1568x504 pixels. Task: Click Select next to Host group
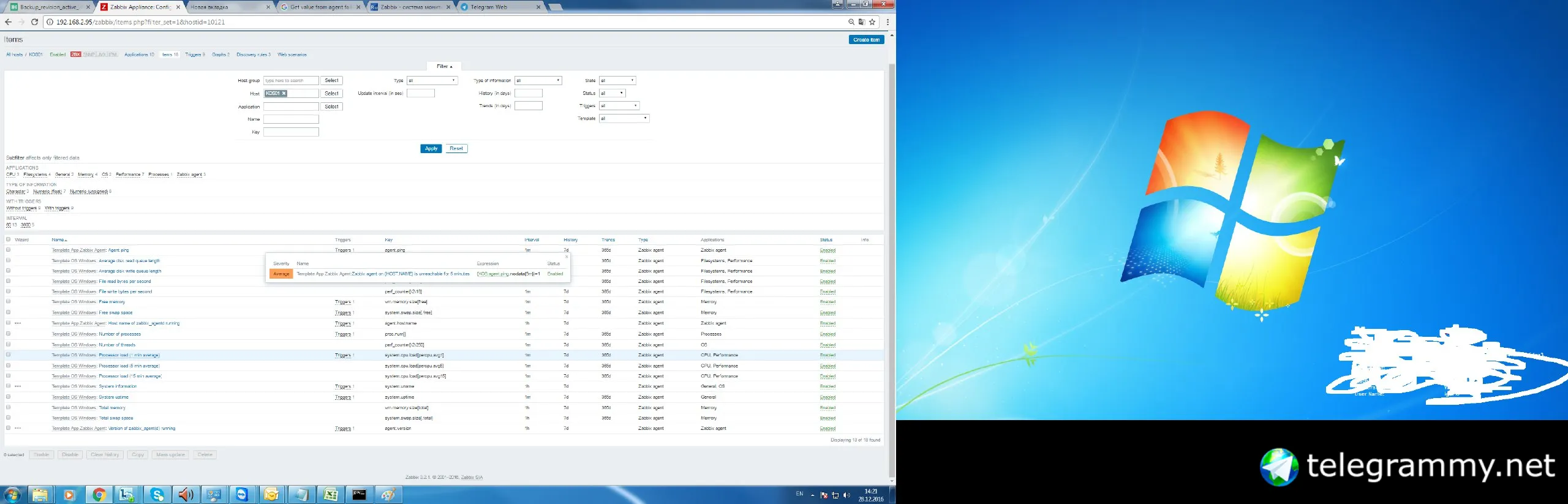click(x=331, y=80)
